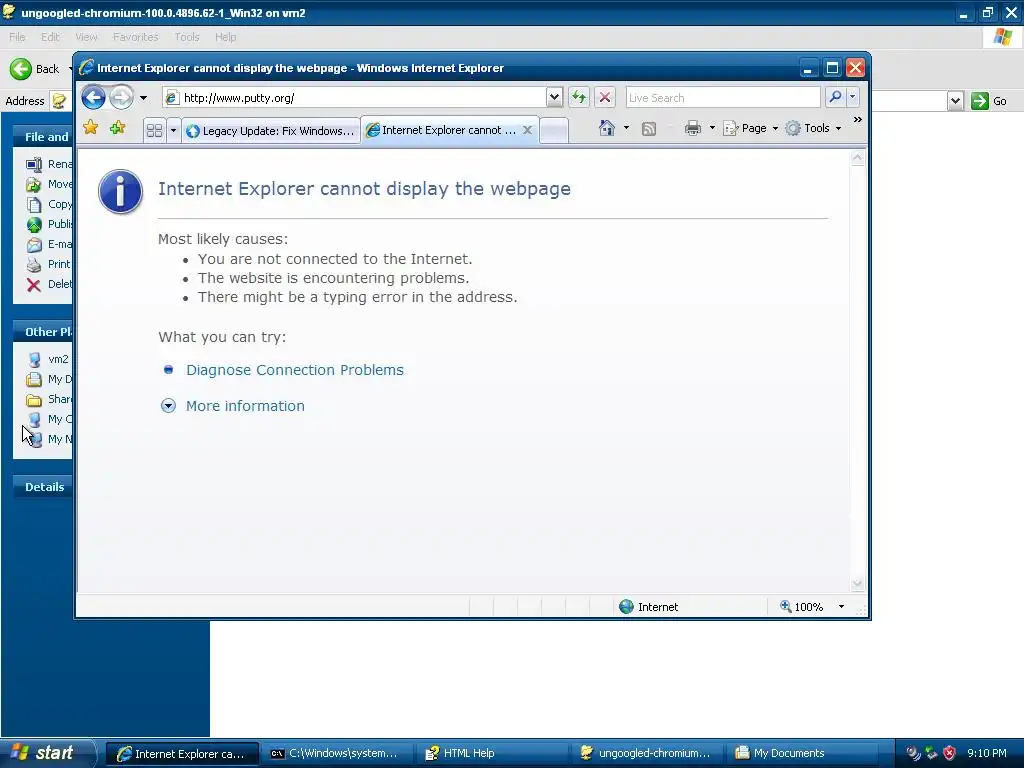Click Print this file icon
This screenshot has width=1024, height=768.
pyautogui.click(x=34, y=264)
